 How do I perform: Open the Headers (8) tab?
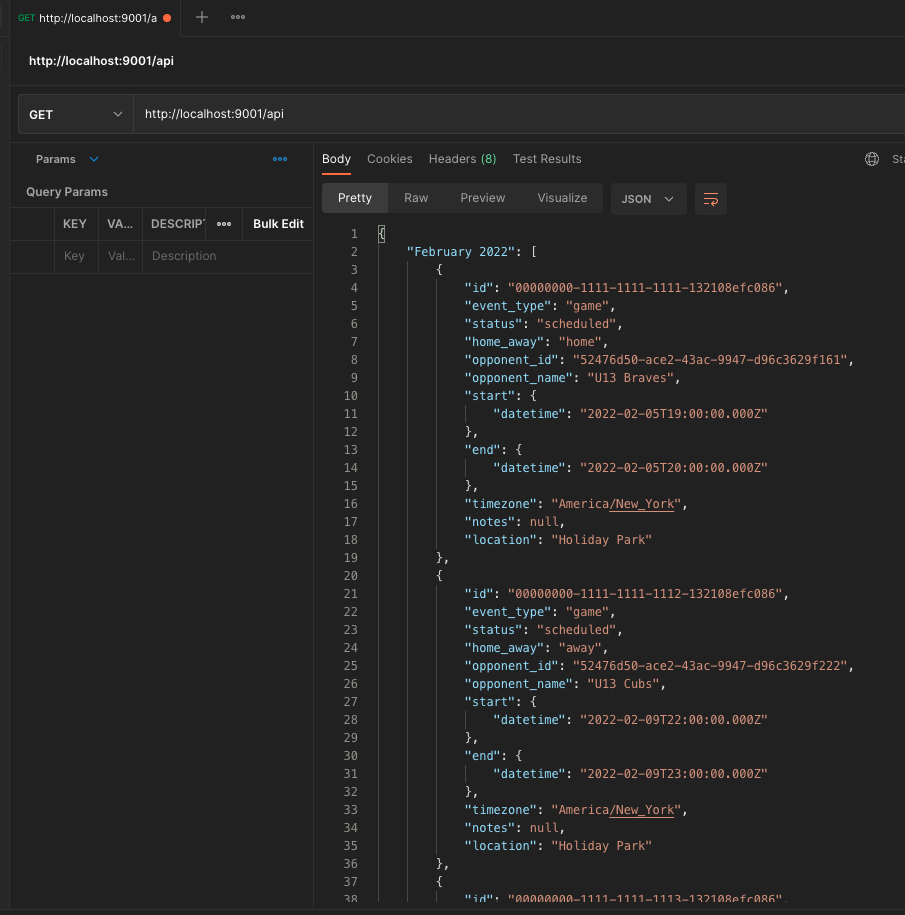462,159
